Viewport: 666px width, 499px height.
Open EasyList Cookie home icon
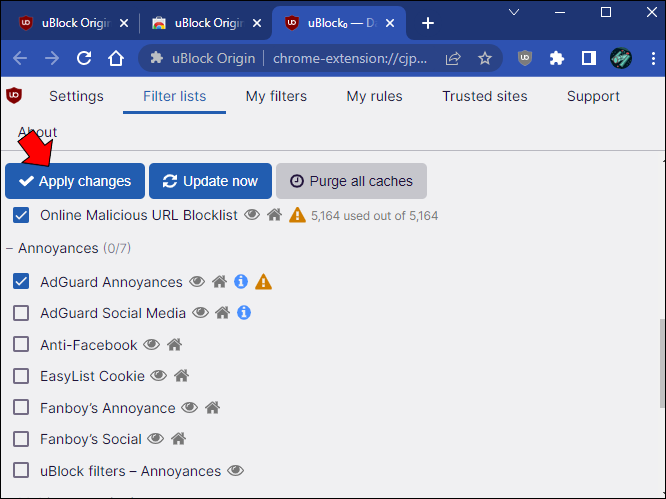[x=181, y=375]
